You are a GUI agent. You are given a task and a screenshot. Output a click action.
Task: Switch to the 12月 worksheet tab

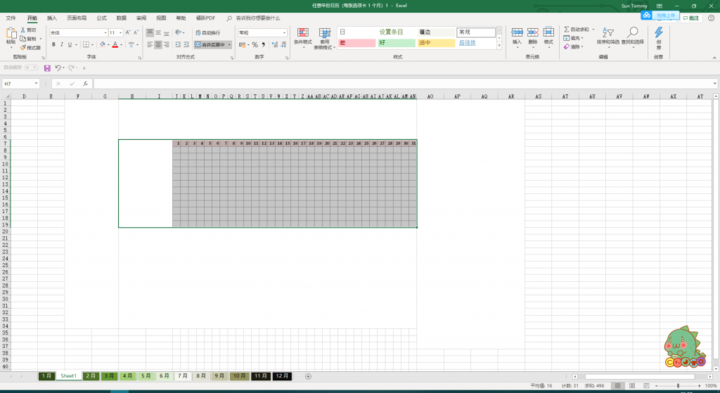(x=282, y=376)
